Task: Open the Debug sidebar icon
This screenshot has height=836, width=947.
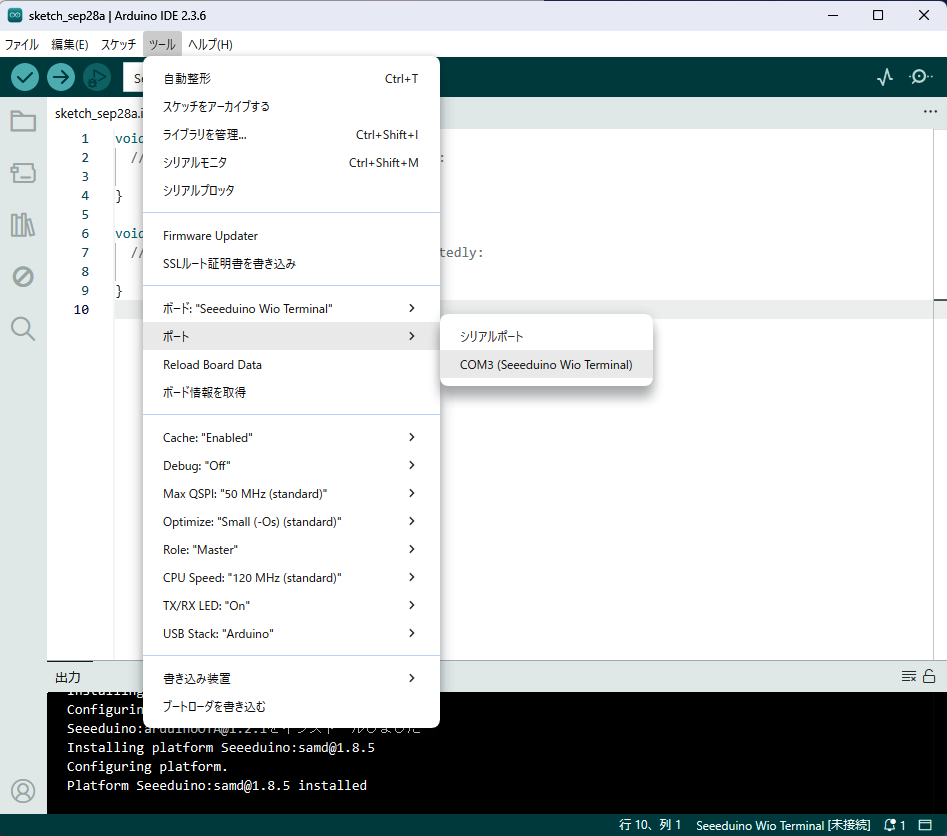Action: click(23, 277)
